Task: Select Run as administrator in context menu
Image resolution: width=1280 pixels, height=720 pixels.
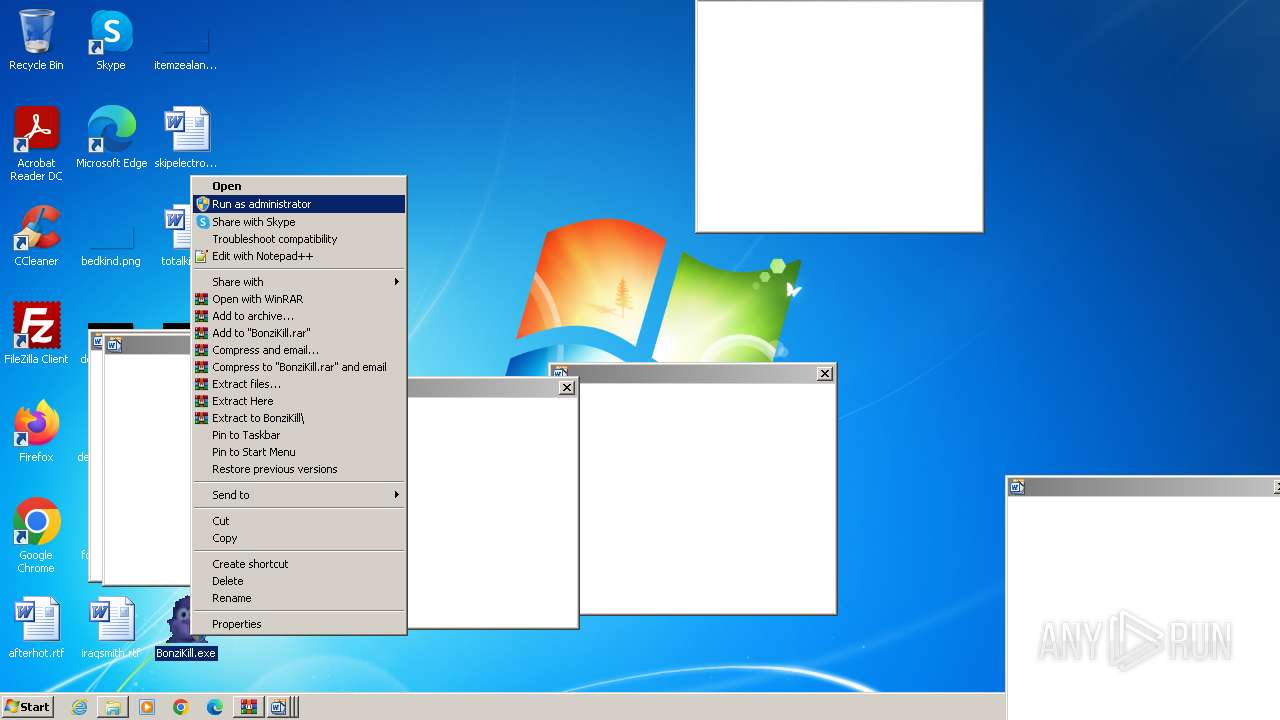Action: coord(299,204)
